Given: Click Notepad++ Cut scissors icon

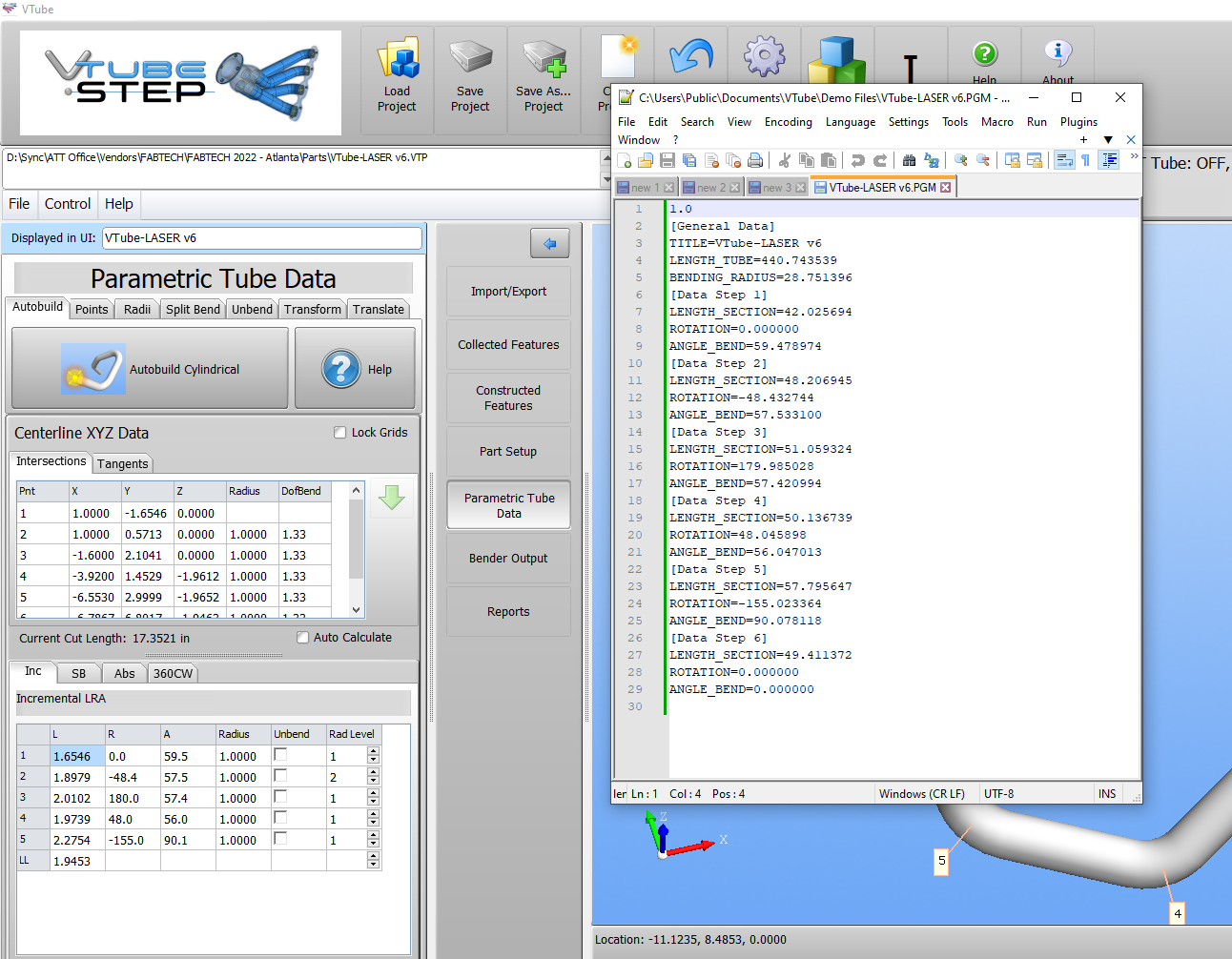Looking at the screenshot, I should pyautogui.click(x=785, y=160).
